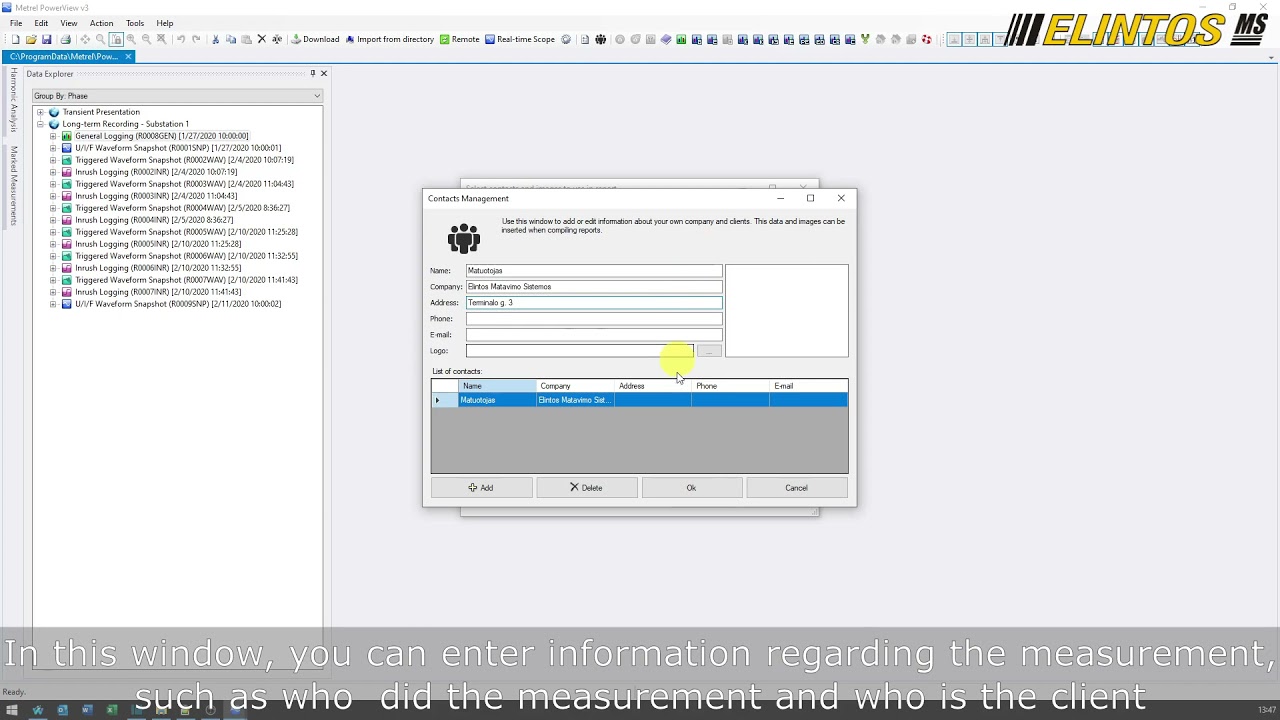
Task: Expand the General Logging (R0008GEN) node
Action: point(53,136)
